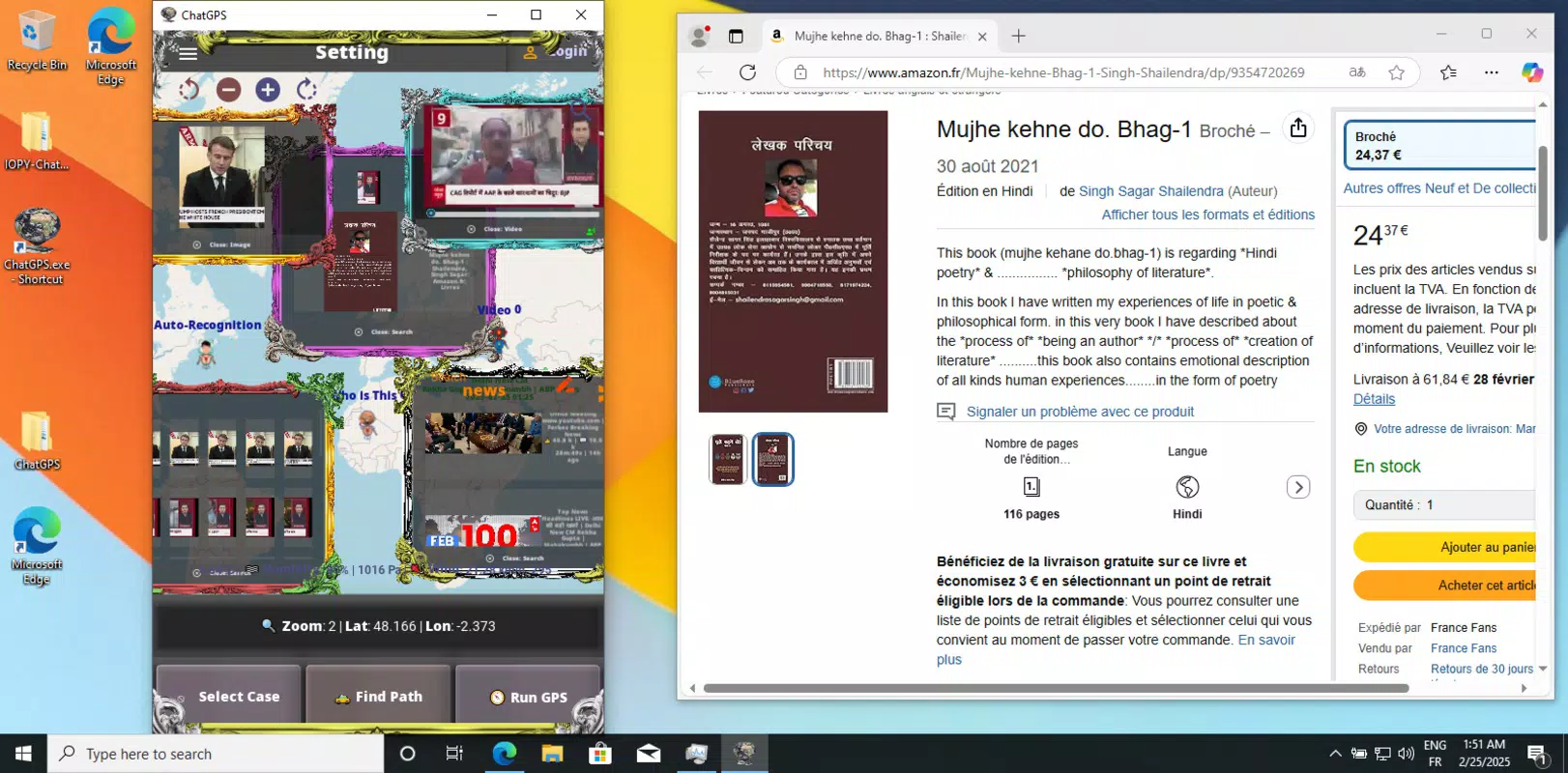Screen dimensions: 1568x773
Task: Add this page to favorites star icon
Action: coord(1396,72)
